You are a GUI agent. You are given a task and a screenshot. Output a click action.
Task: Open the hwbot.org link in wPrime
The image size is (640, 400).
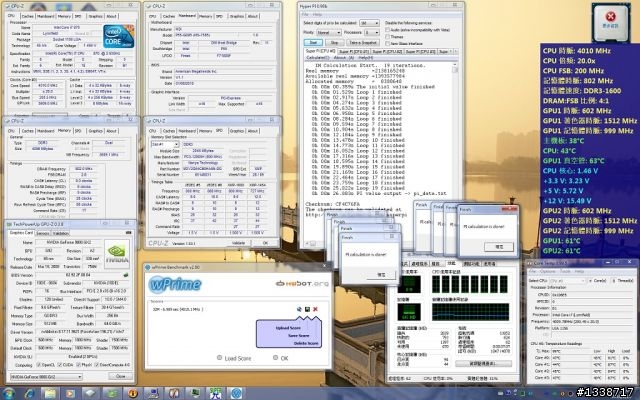coord(302,283)
